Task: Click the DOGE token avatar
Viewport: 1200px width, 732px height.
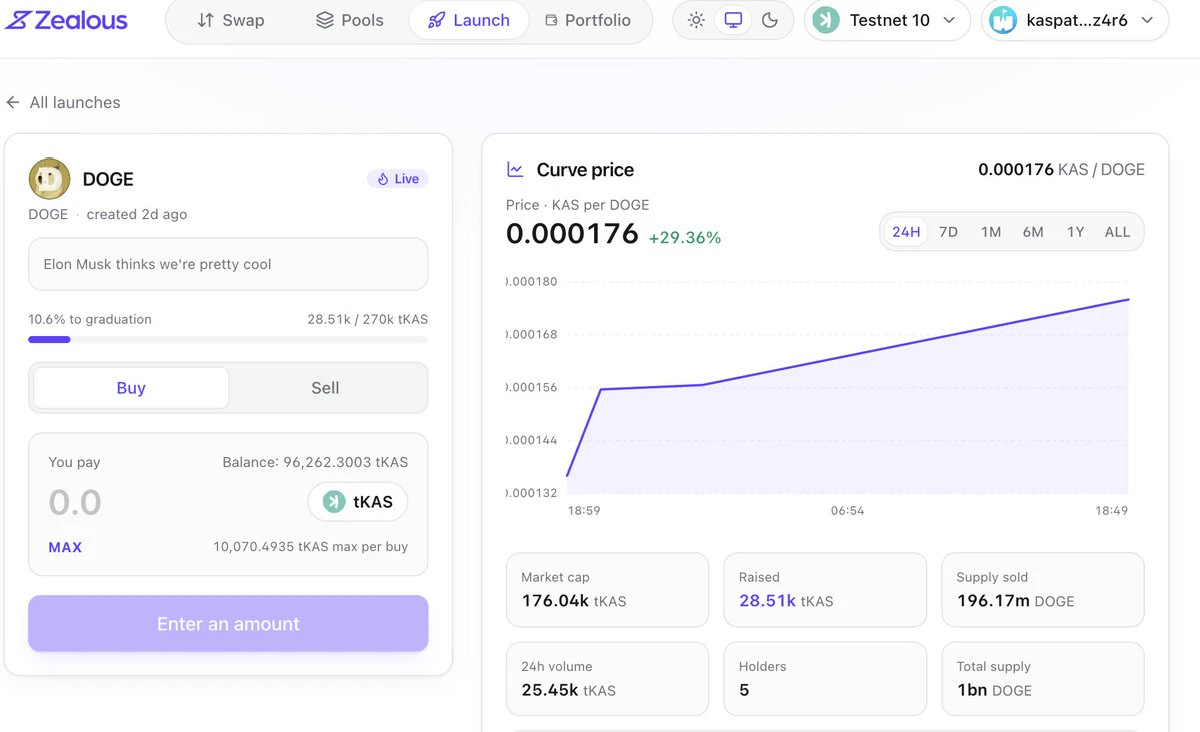Action: click(x=49, y=179)
